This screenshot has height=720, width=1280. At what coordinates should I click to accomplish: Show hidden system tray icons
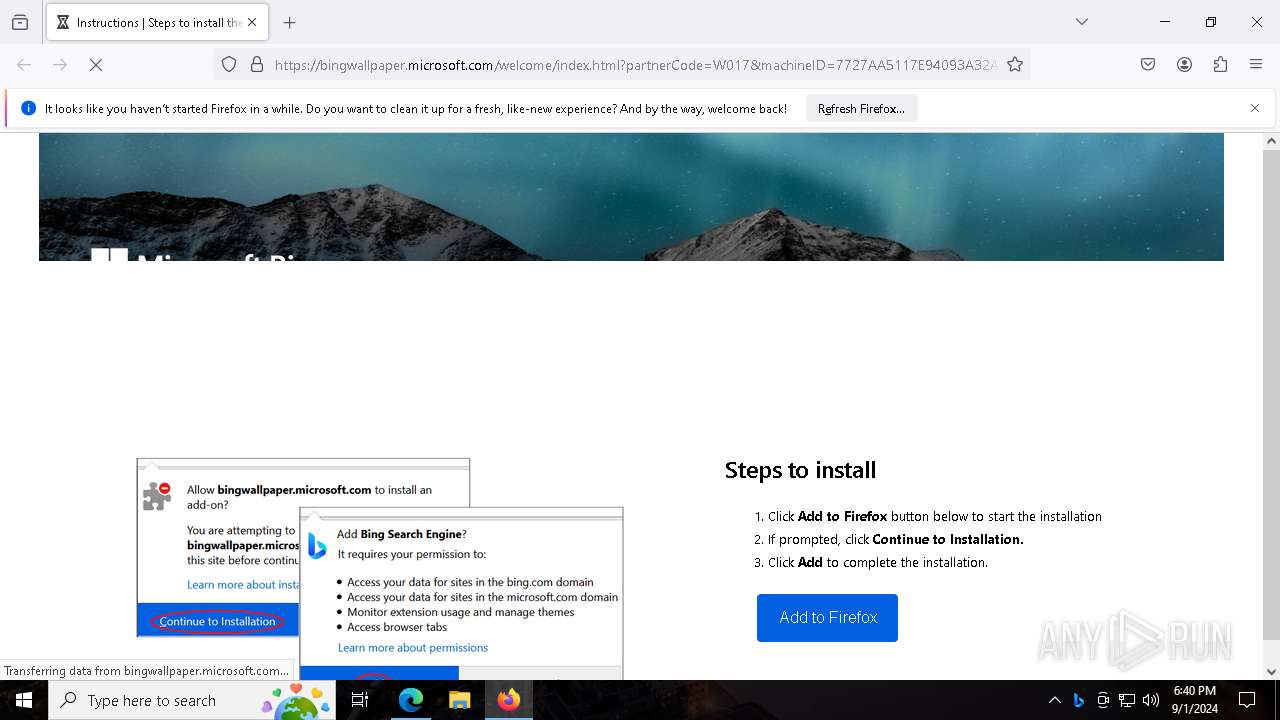(1054, 700)
